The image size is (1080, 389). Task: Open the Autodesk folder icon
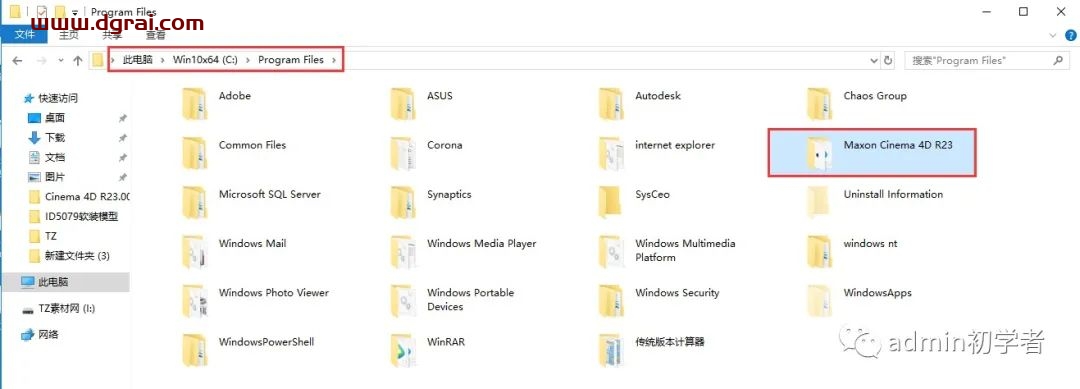pyautogui.click(x=611, y=104)
